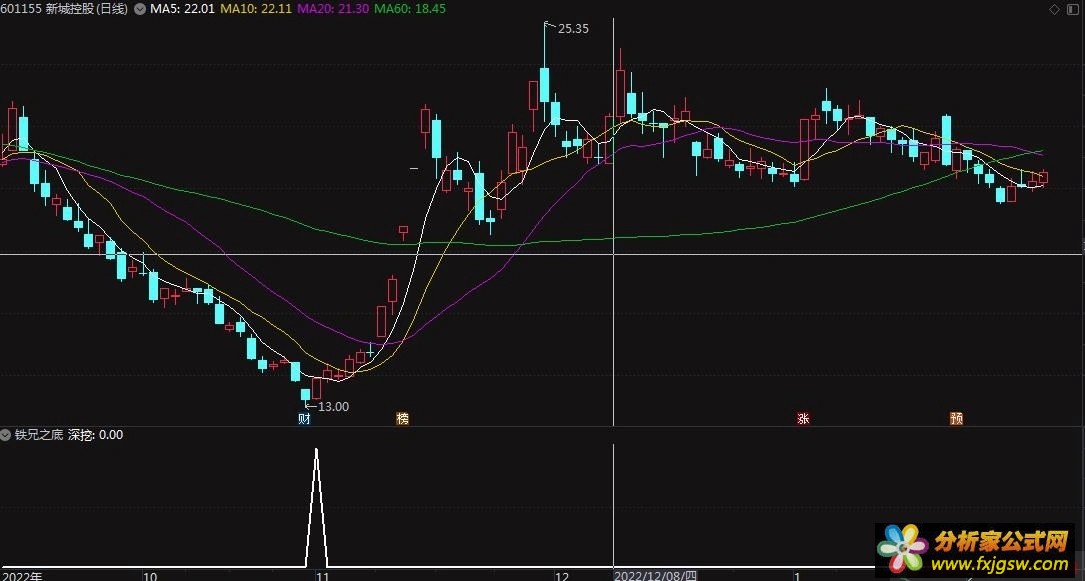Select the MA20: 21.30 label

(332, 9)
